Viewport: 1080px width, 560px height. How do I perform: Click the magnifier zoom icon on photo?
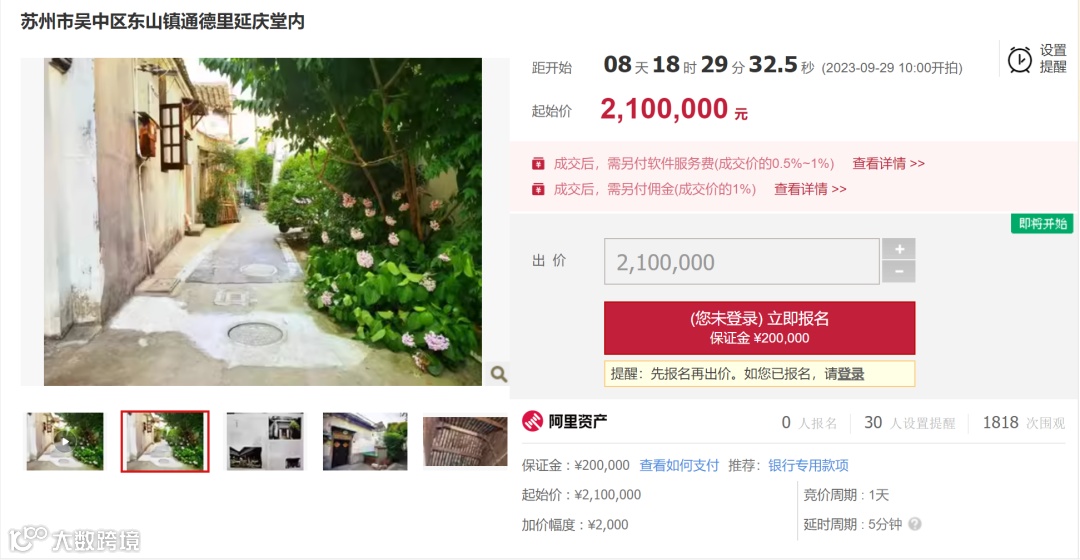click(x=499, y=374)
